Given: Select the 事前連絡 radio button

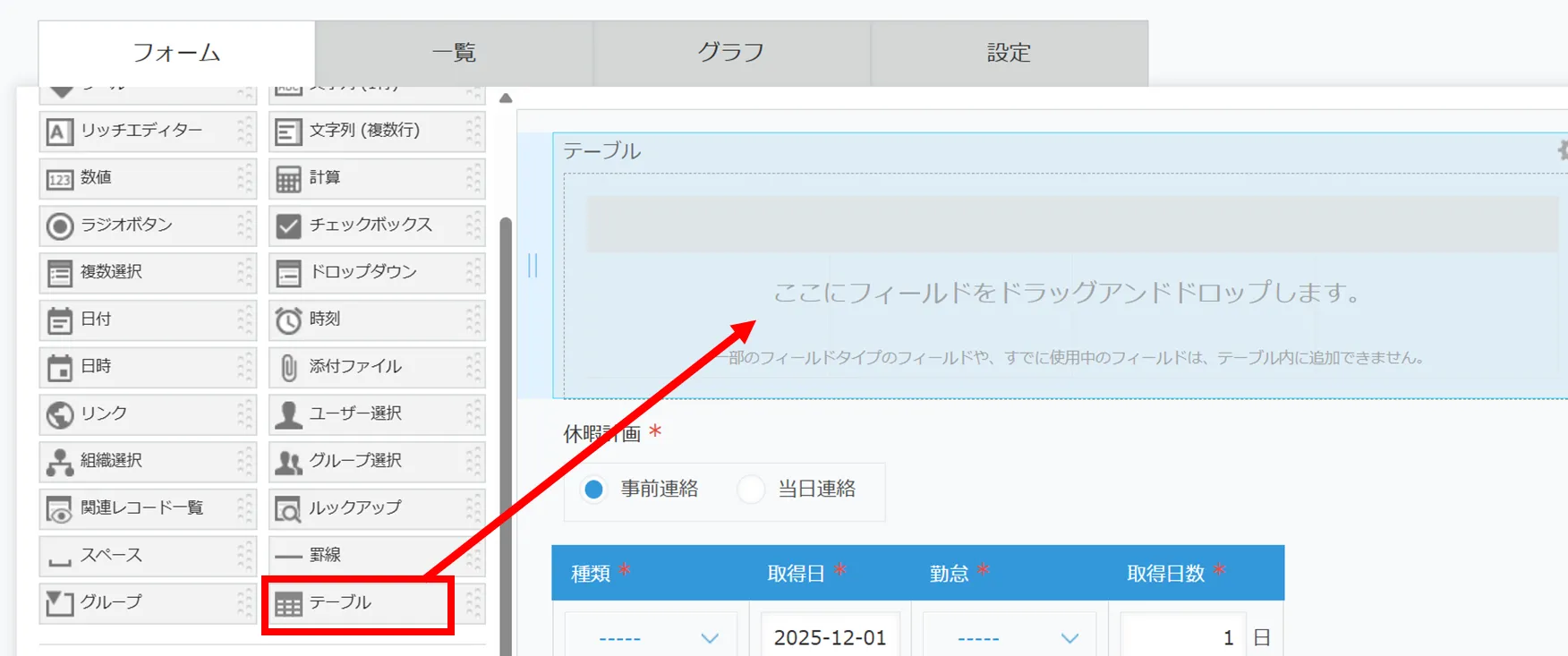Looking at the screenshot, I should tap(593, 490).
